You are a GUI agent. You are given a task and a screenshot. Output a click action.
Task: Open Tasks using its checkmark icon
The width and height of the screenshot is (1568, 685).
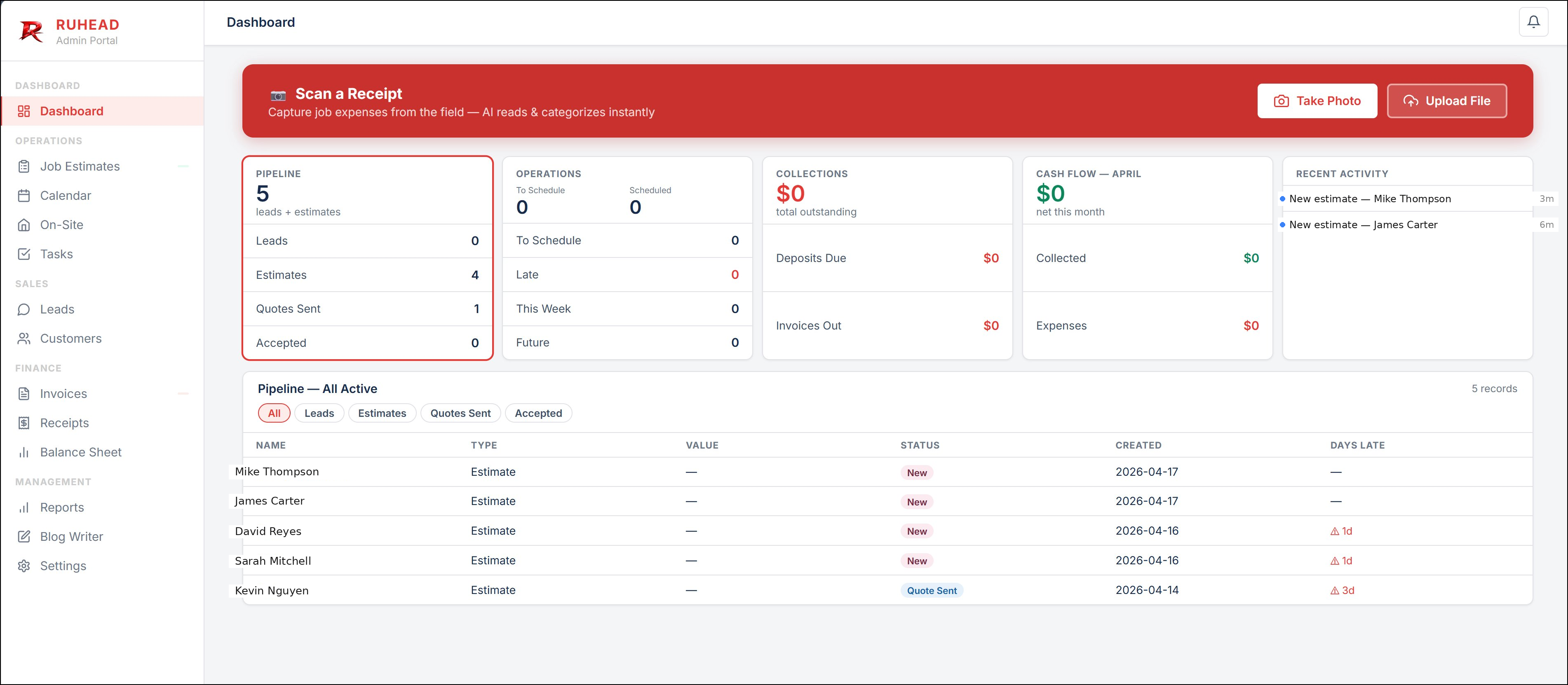coord(24,254)
